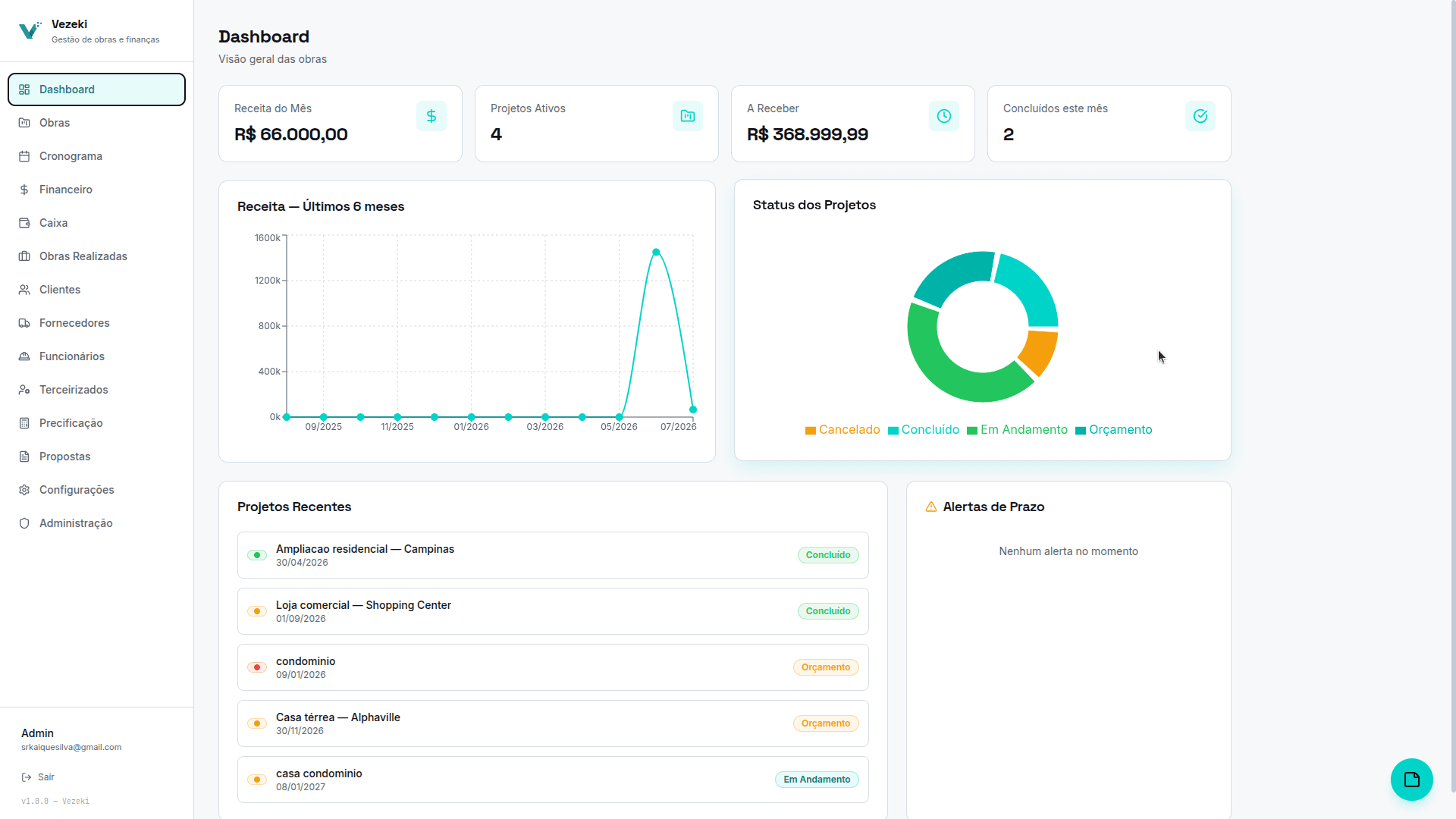The height and width of the screenshot is (819, 1456).
Task: Go to Cronograma page
Action: [x=96, y=156]
